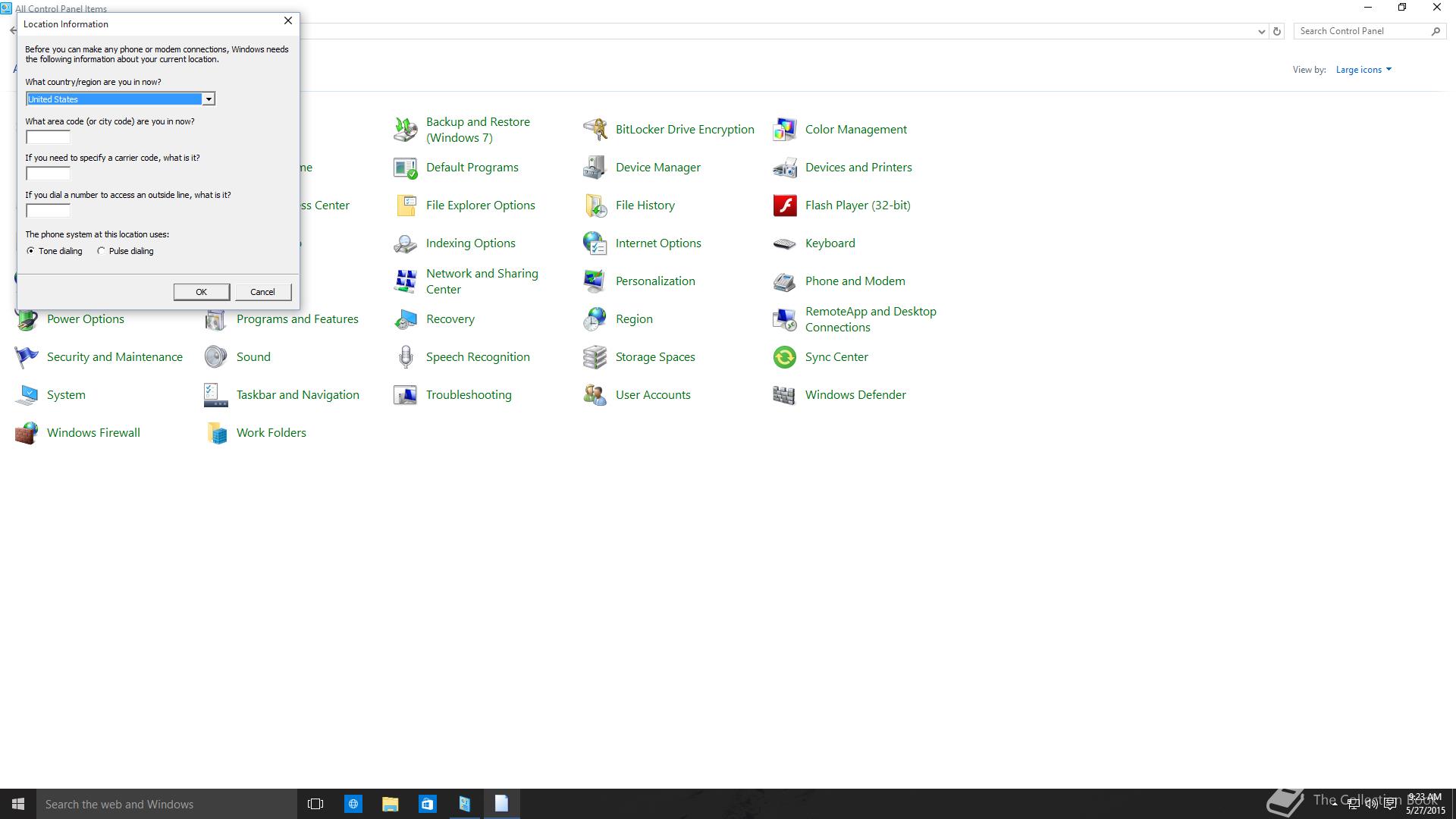Viewport: 1456px width, 819px height.
Task: Expand the address bar history dropdown arrow
Action: point(1261,31)
